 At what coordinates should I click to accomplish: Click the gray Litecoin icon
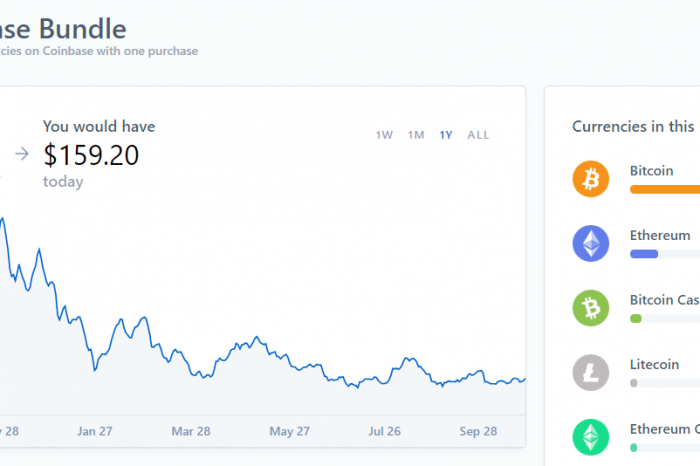[591, 373]
